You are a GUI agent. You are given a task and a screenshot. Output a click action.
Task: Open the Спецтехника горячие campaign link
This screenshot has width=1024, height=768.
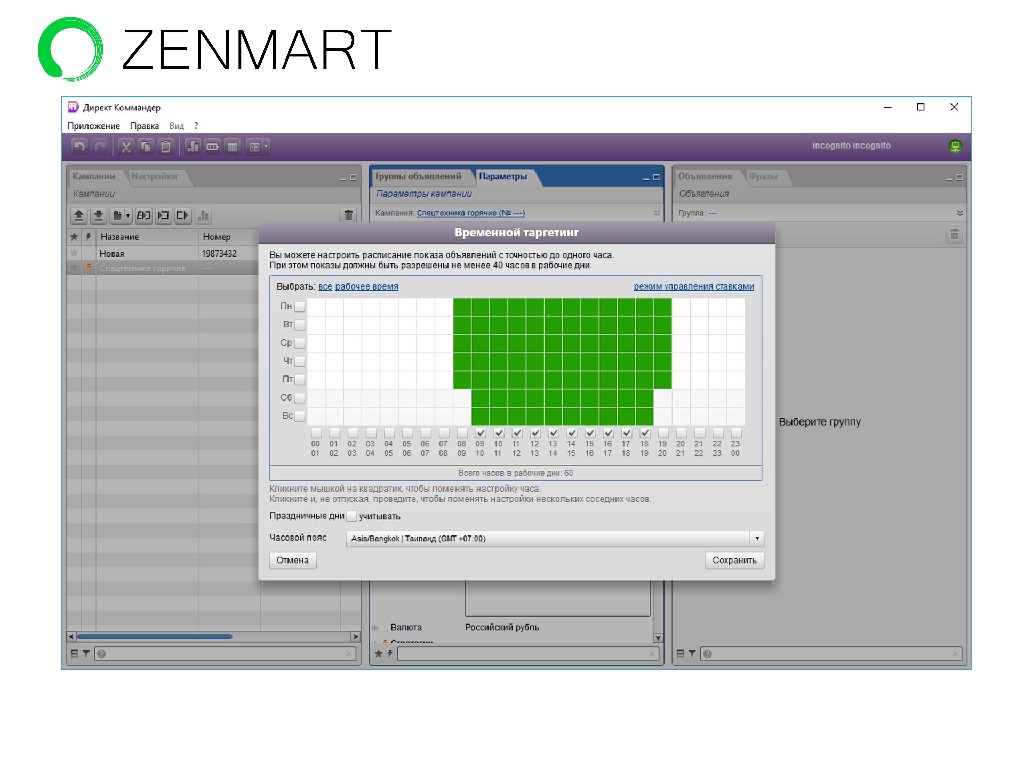(x=470, y=213)
